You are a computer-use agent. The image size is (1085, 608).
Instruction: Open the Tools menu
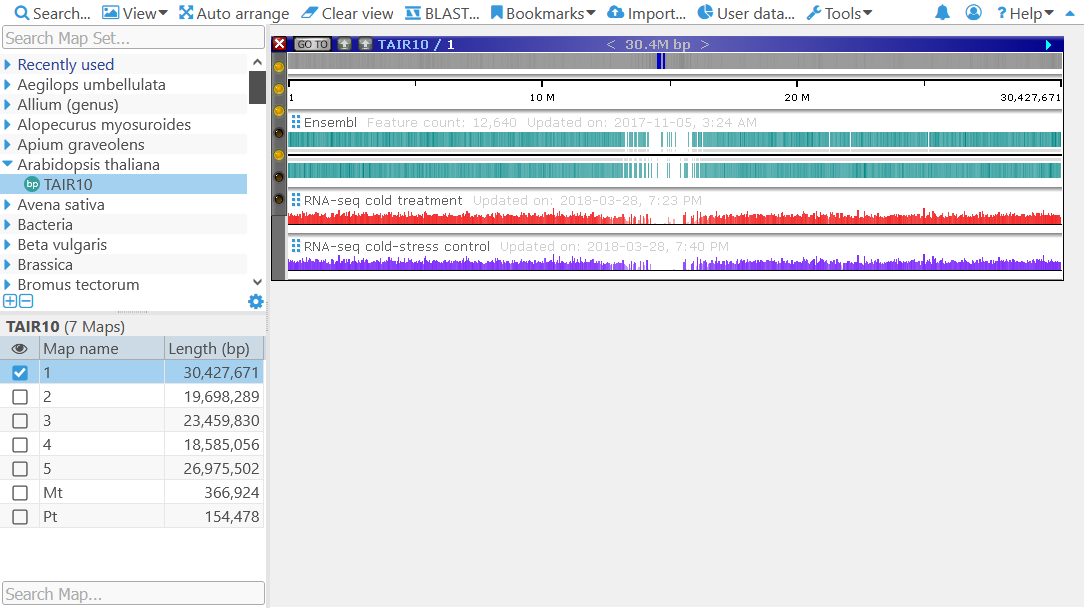click(839, 13)
